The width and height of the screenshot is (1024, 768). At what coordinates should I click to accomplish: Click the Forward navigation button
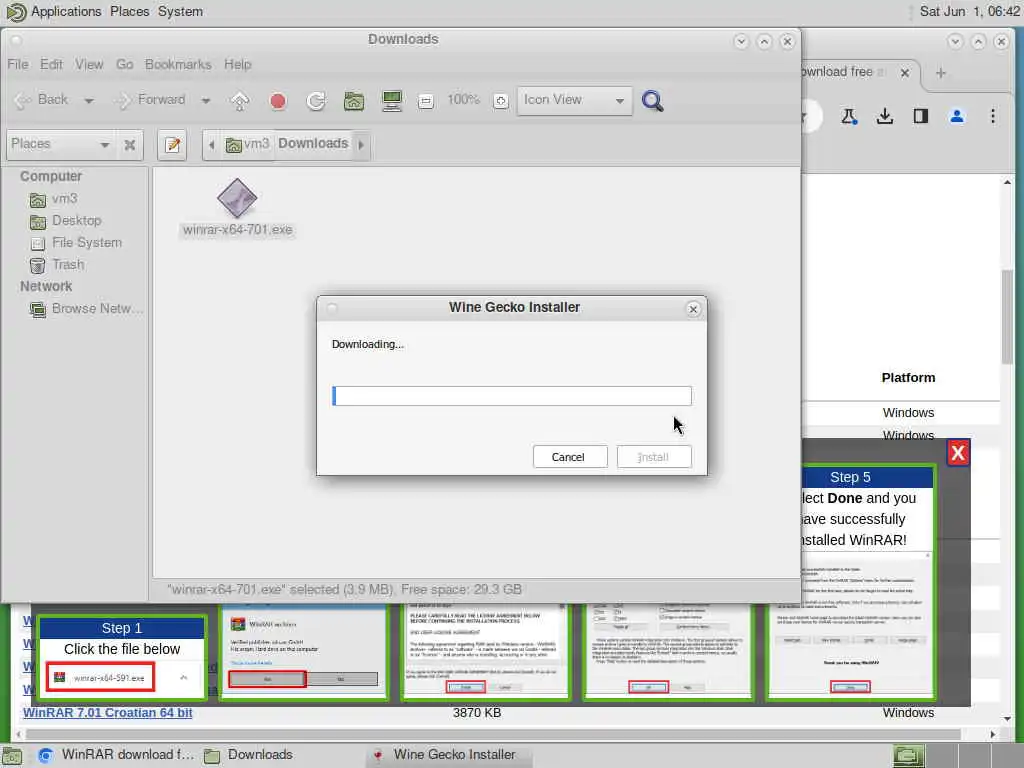click(150, 100)
